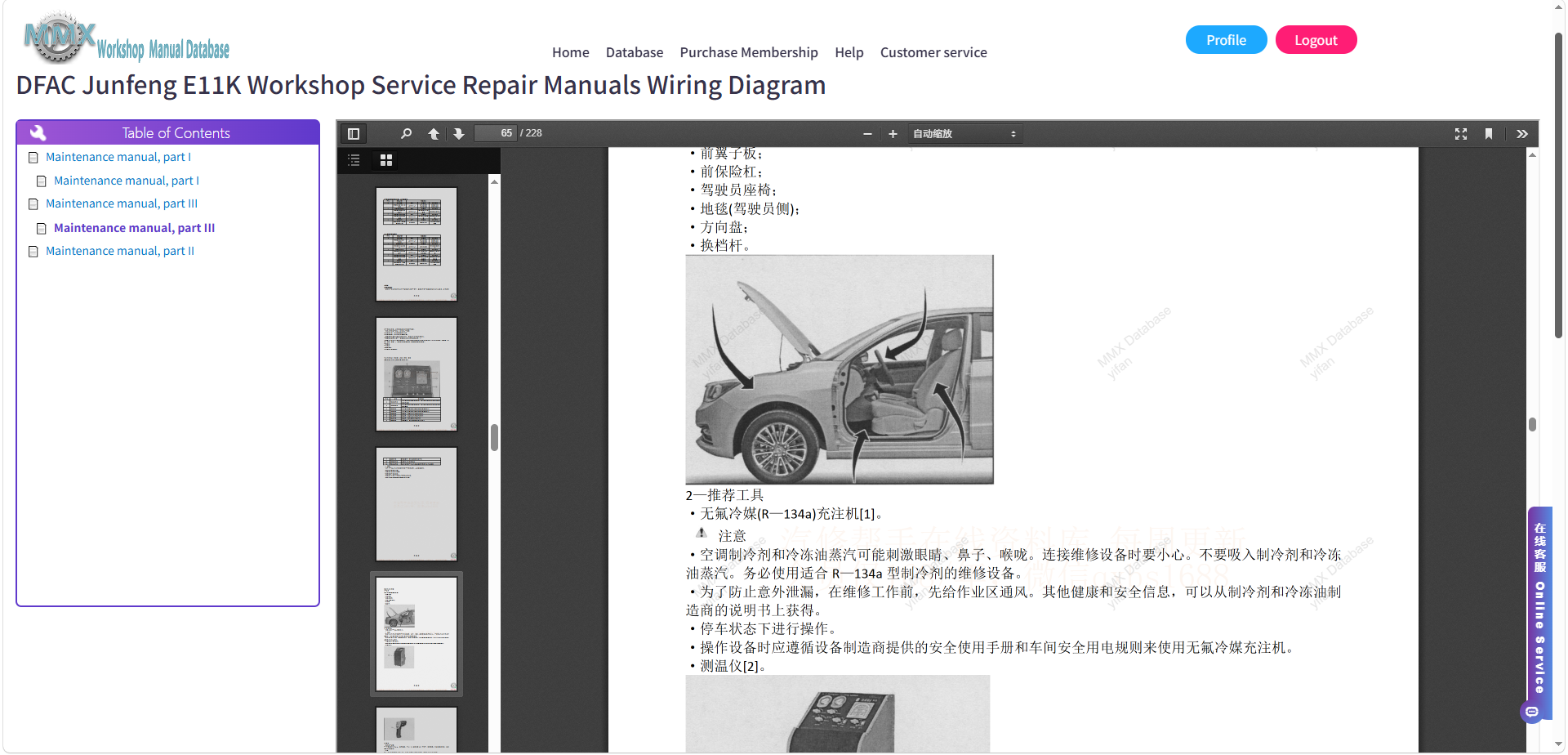Select the first page thumbnail with tables
This screenshot has width=1568, height=755.
(x=416, y=244)
